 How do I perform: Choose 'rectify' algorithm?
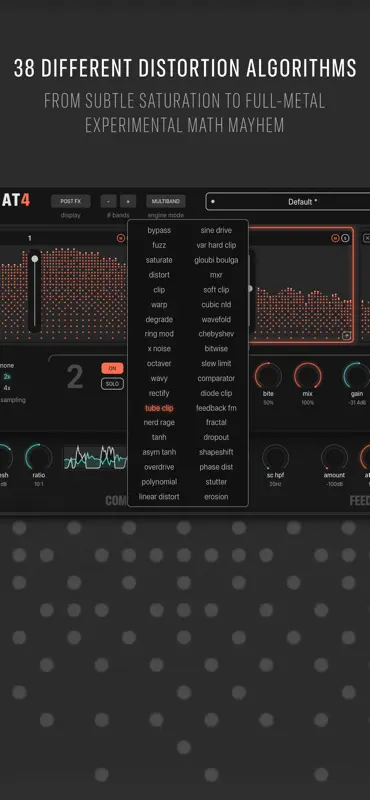click(159, 393)
